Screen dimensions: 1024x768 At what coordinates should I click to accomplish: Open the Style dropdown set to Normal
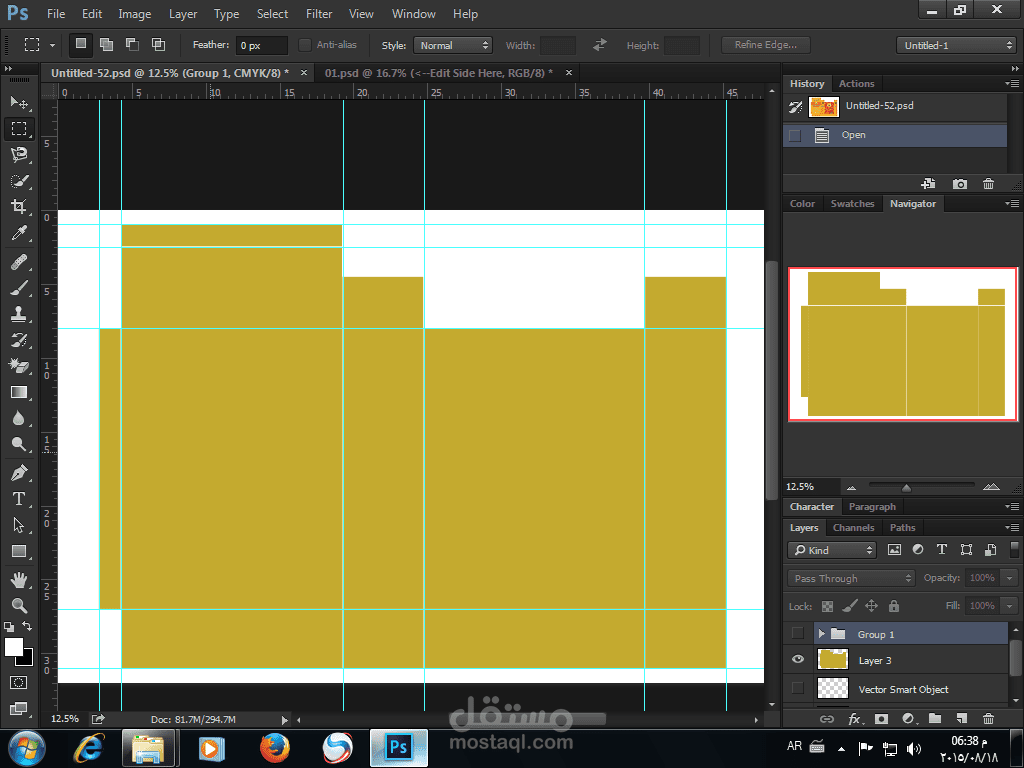coord(453,45)
